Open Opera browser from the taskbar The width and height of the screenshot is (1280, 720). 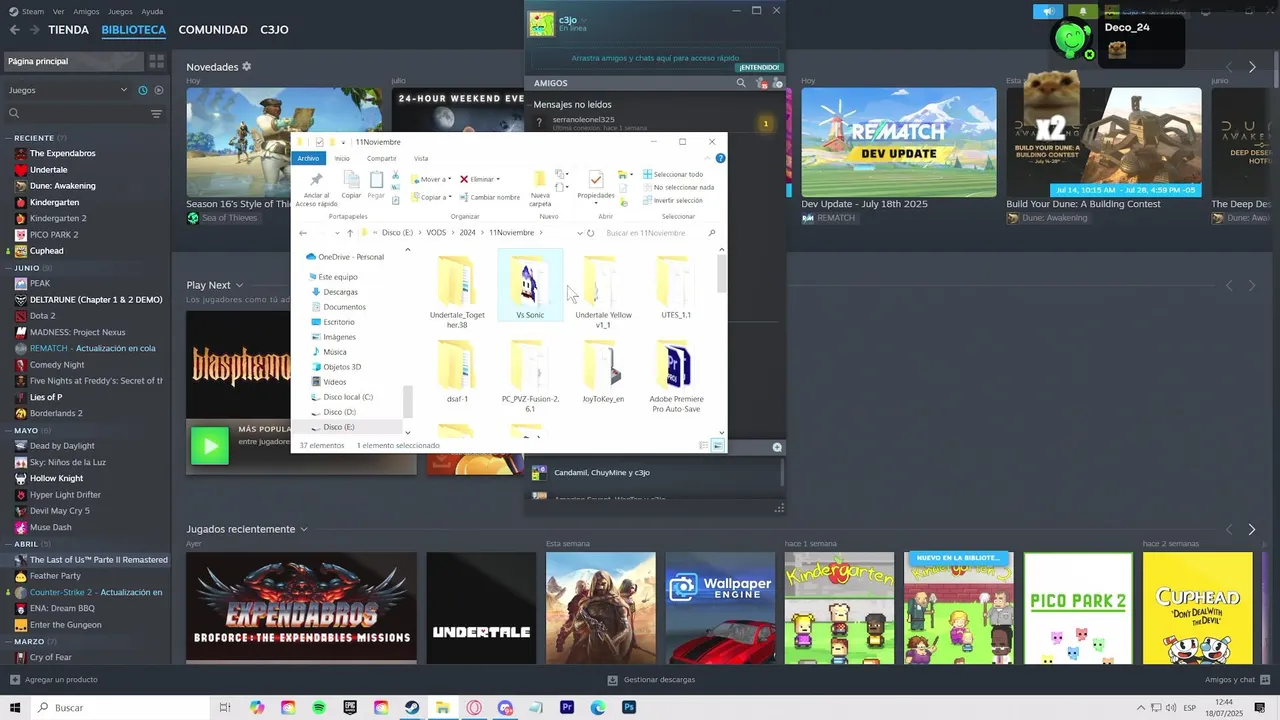pos(474,707)
